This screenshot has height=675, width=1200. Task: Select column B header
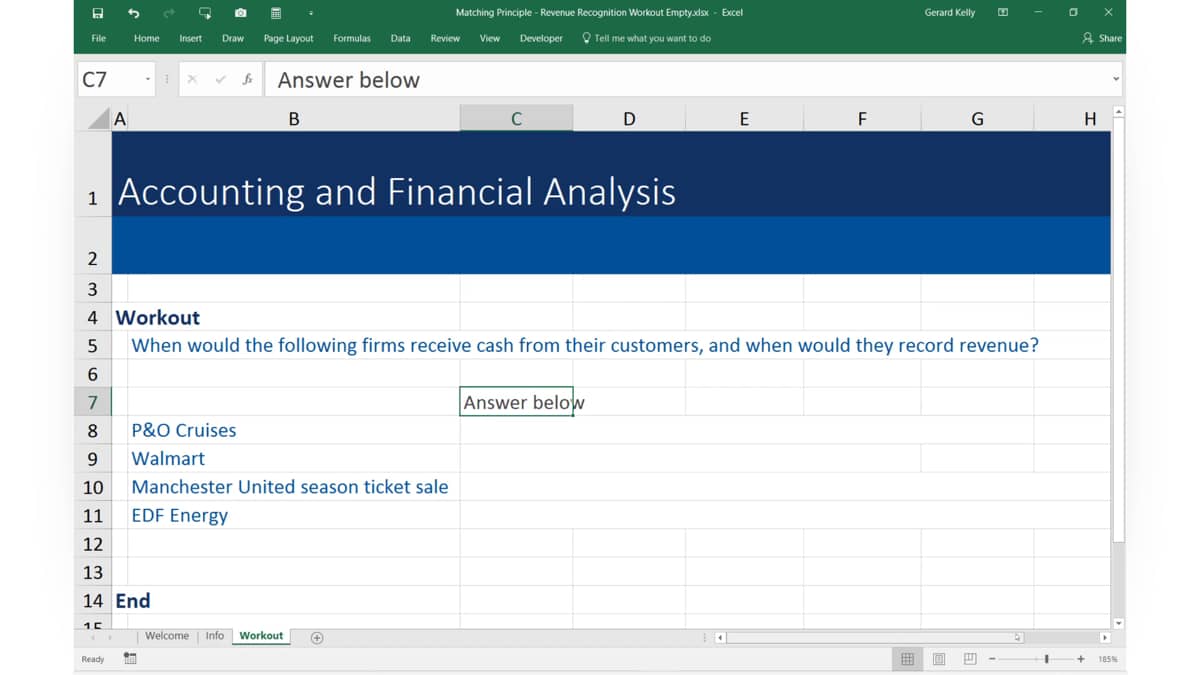pyautogui.click(x=294, y=119)
